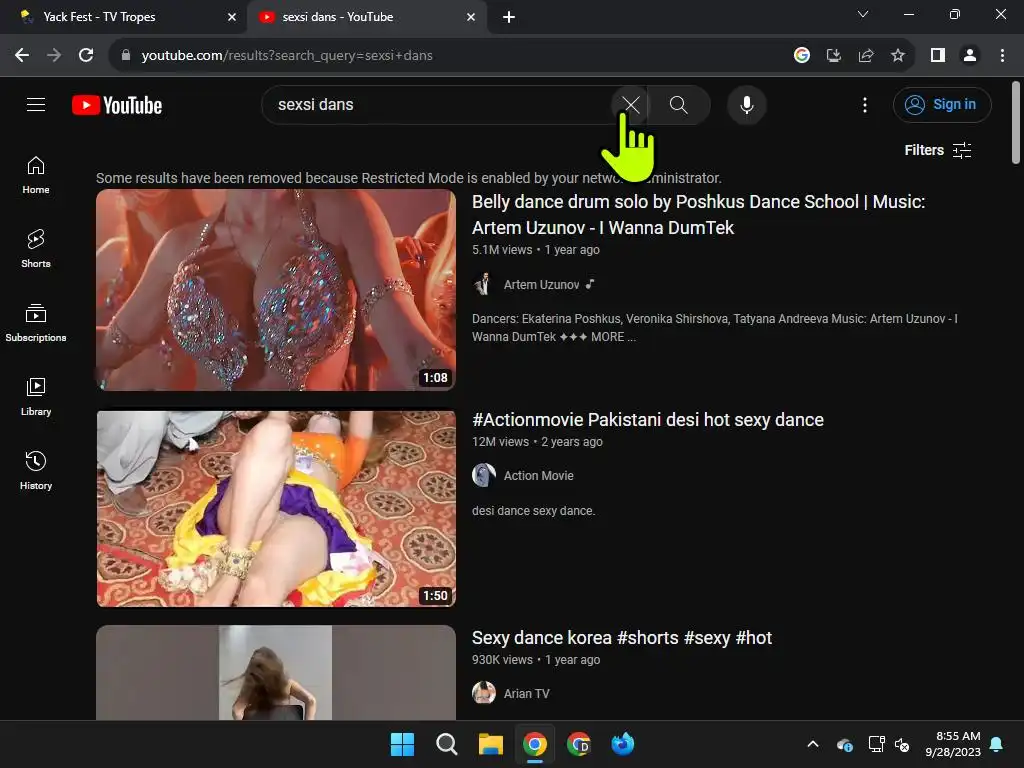This screenshot has height=768, width=1024.
Task: Open Library in sidebar
Action: coord(36,396)
